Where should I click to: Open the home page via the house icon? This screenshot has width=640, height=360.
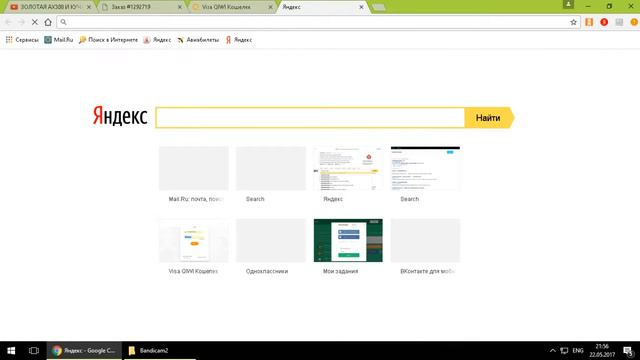pos(48,22)
